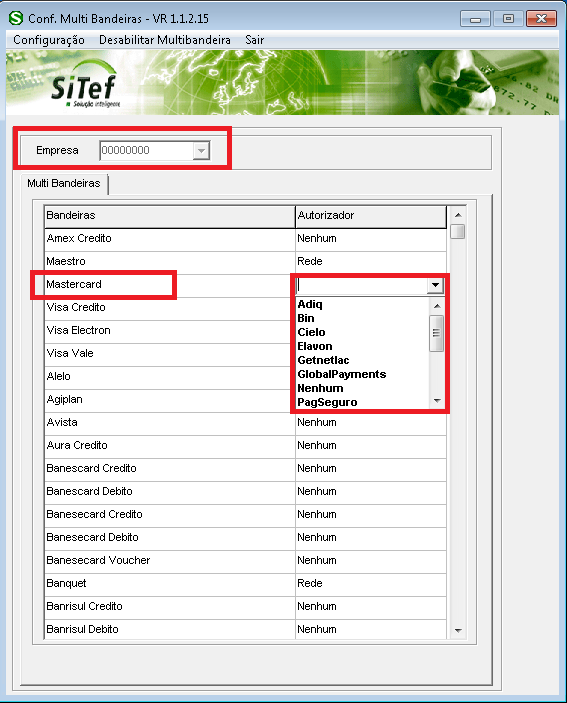Click the Bandeiras column header
The image size is (567, 703).
click(169, 216)
